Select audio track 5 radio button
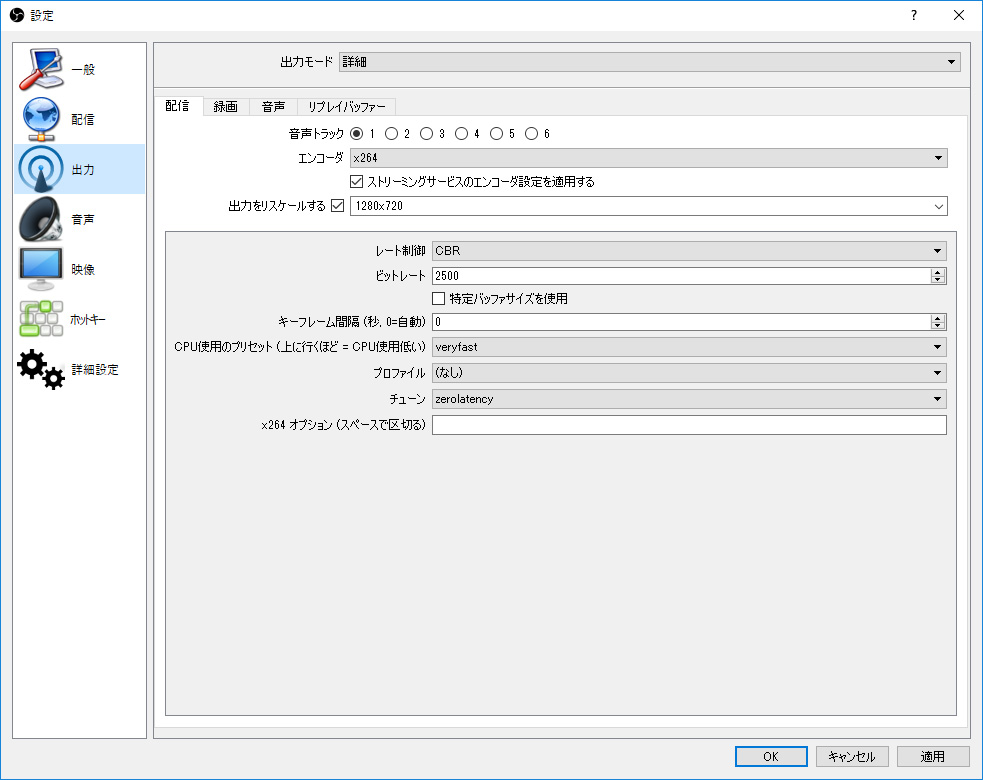This screenshot has width=983, height=780. (497, 134)
